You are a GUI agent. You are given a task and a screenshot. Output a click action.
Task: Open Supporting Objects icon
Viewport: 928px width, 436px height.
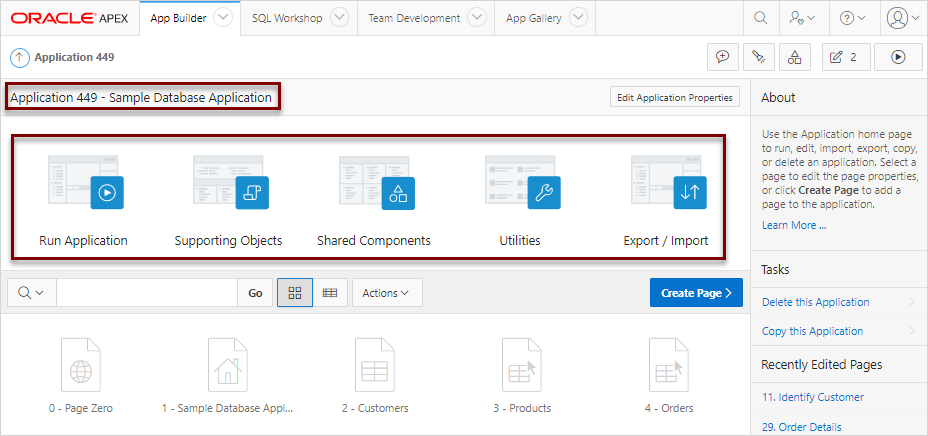click(231, 182)
